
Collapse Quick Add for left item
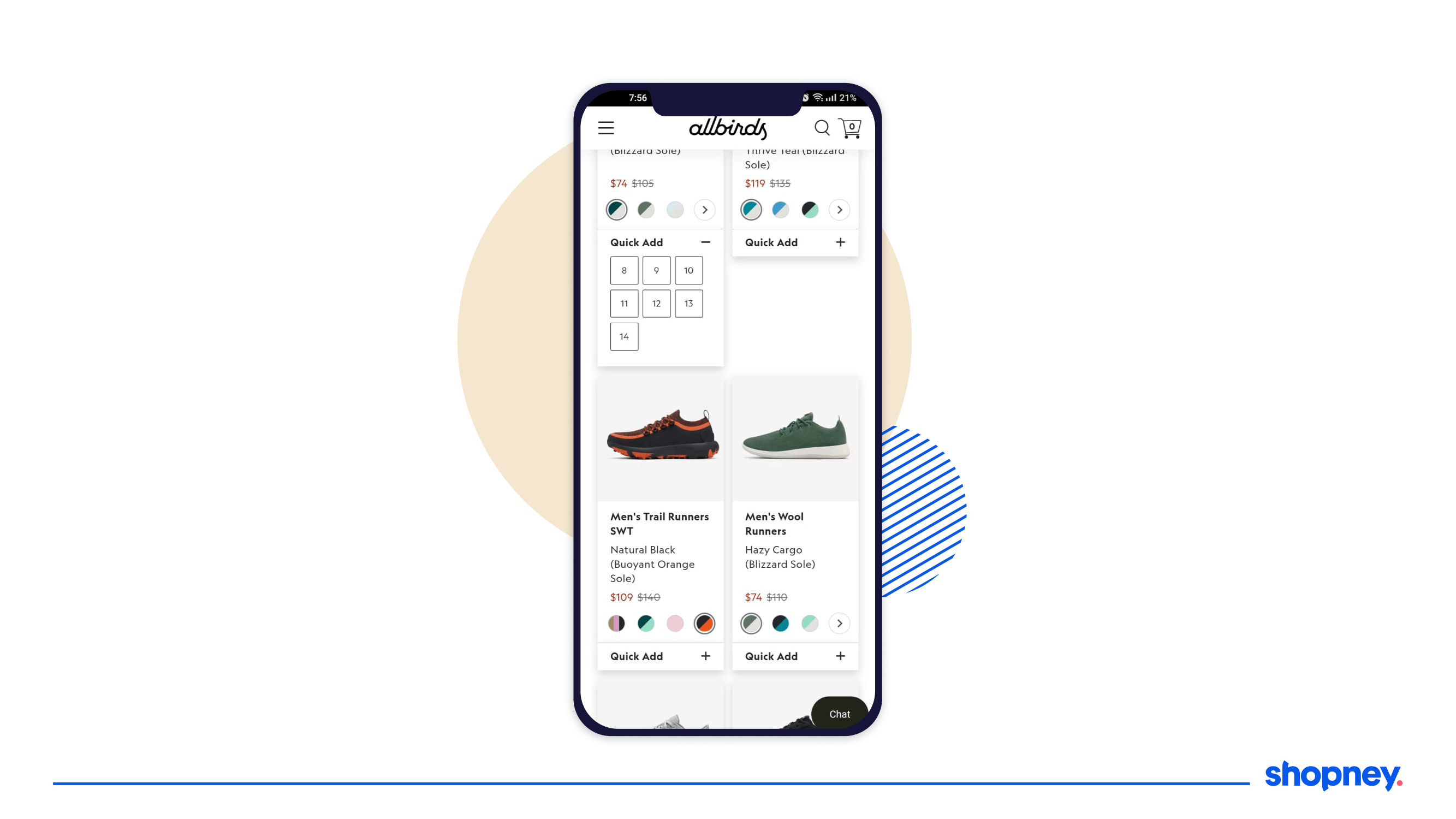[706, 241]
